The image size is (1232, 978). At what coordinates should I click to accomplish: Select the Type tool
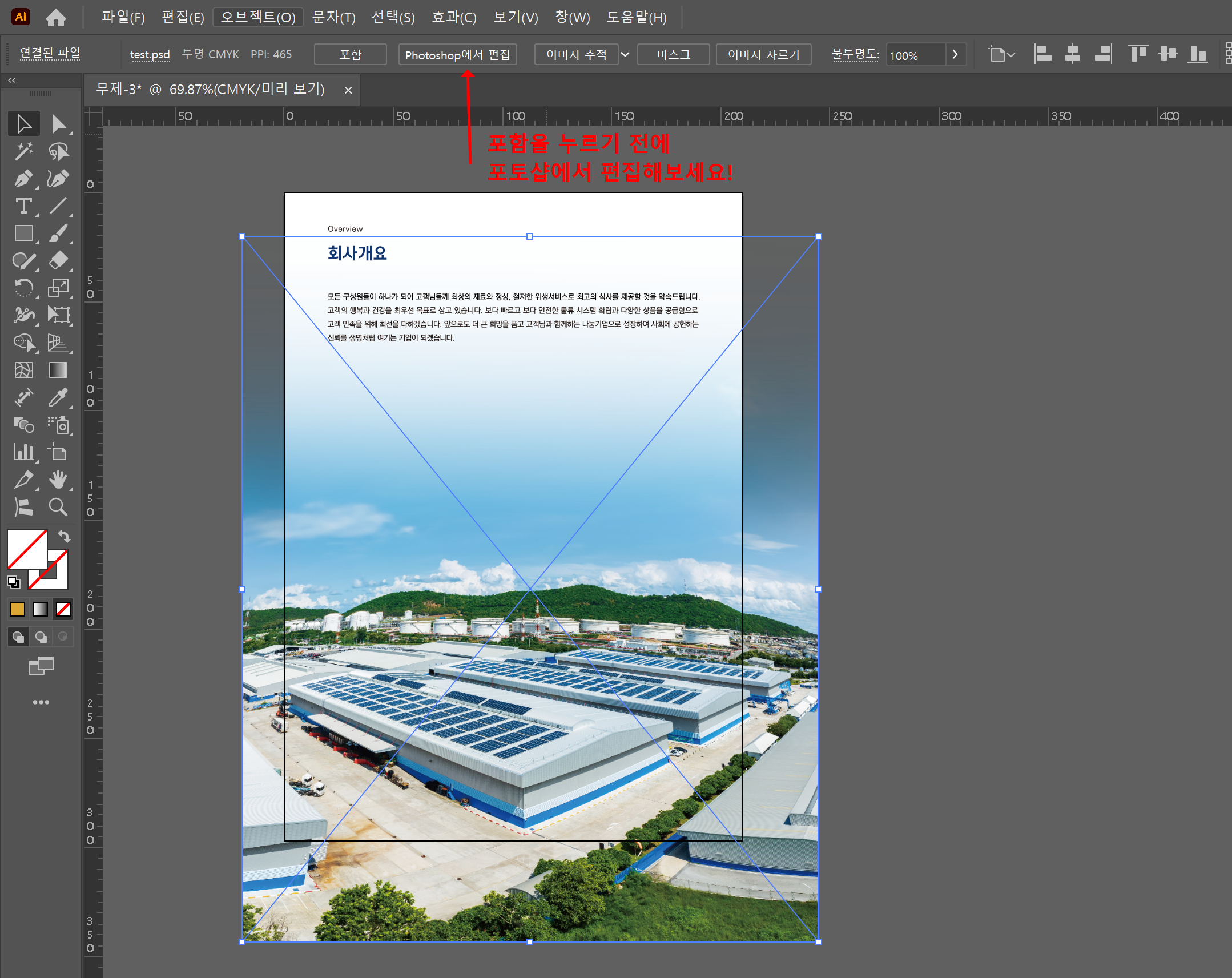click(x=23, y=206)
